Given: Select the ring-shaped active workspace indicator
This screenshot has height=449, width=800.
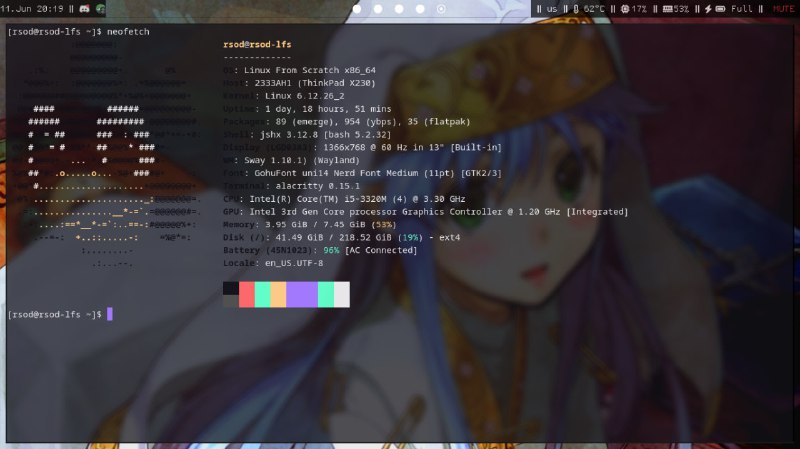Looking at the screenshot, I should pyautogui.click(x=441, y=9).
